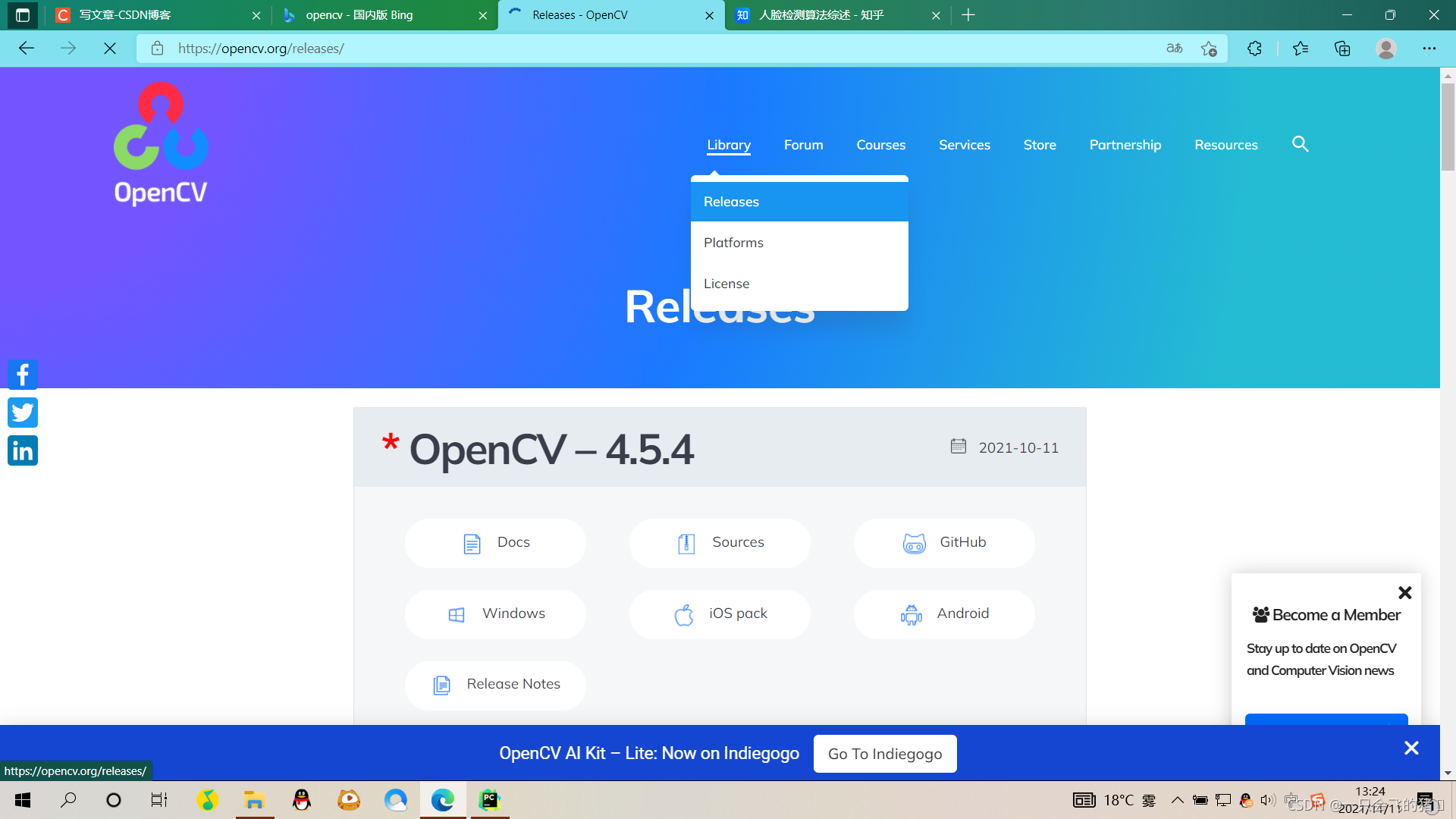Open a new browser tab
Viewport: 1456px width, 819px height.
click(x=968, y=15)
